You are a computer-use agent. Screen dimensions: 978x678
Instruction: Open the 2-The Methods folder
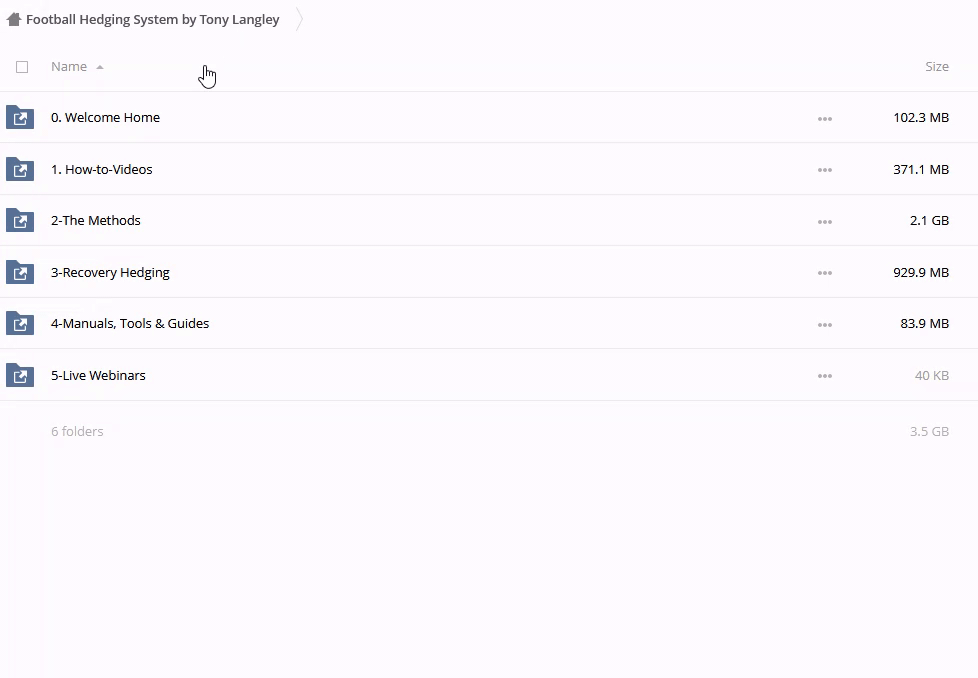(96, 221)
